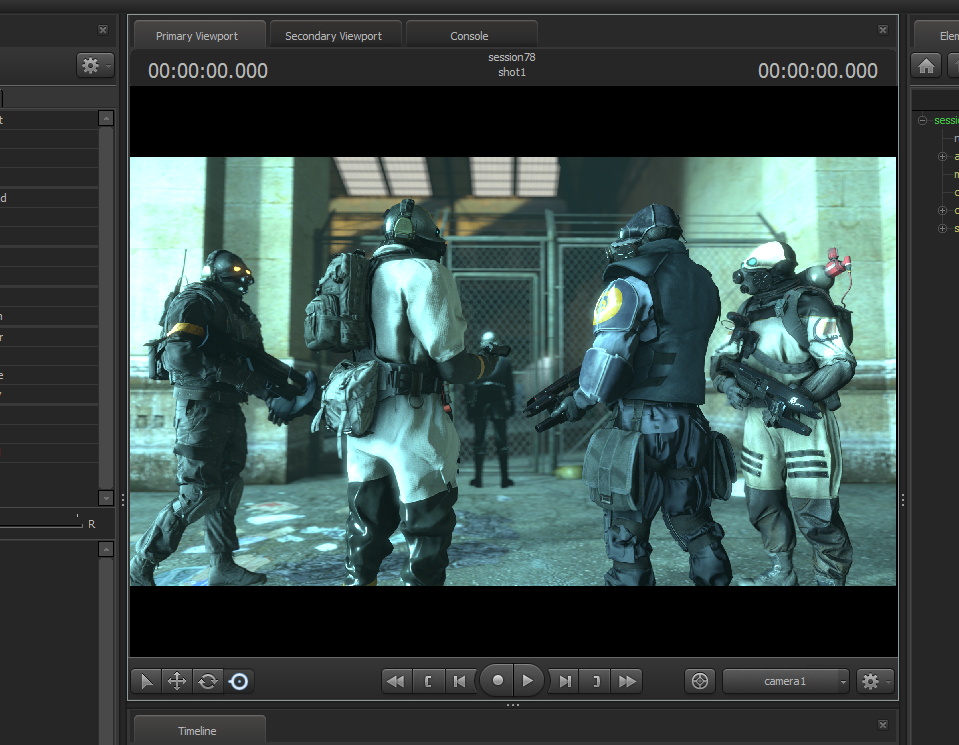Expand the first plus node under session
Screen dimensions: 959x745
942,157
